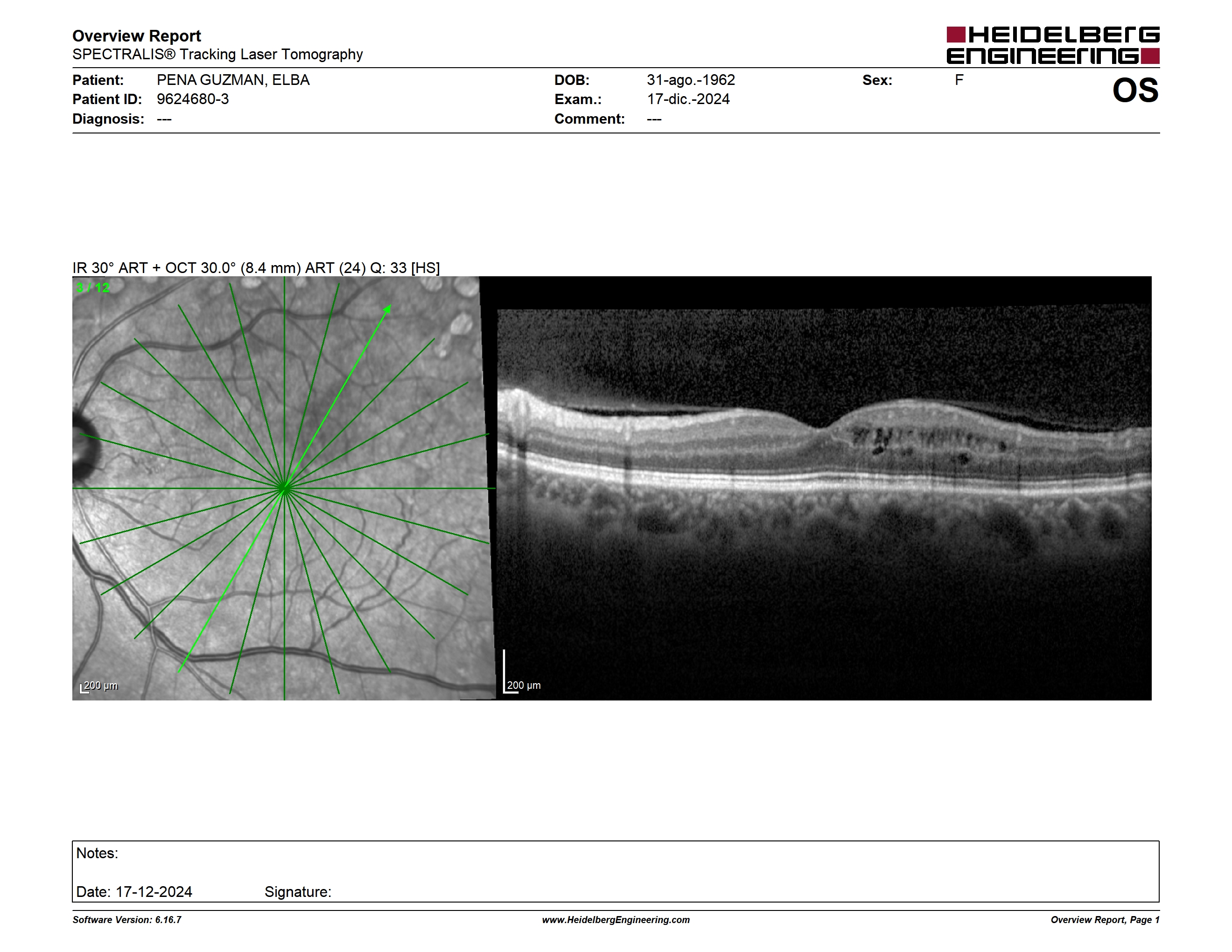Click DOB value '31-ago.-1962'
Screen dimensions: 1232x952
point(691,80)
